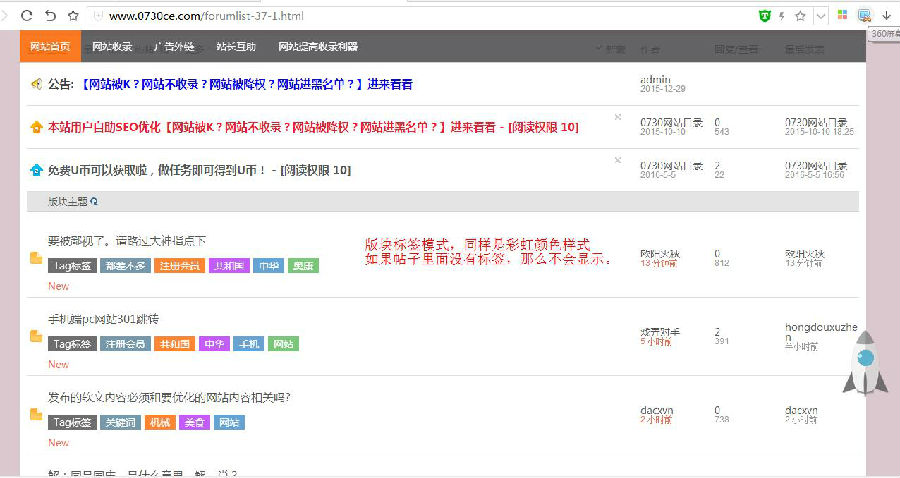Click the refresh icon beside 版块主题
This screenshot has width=900, height=478.
pos(95,201)
